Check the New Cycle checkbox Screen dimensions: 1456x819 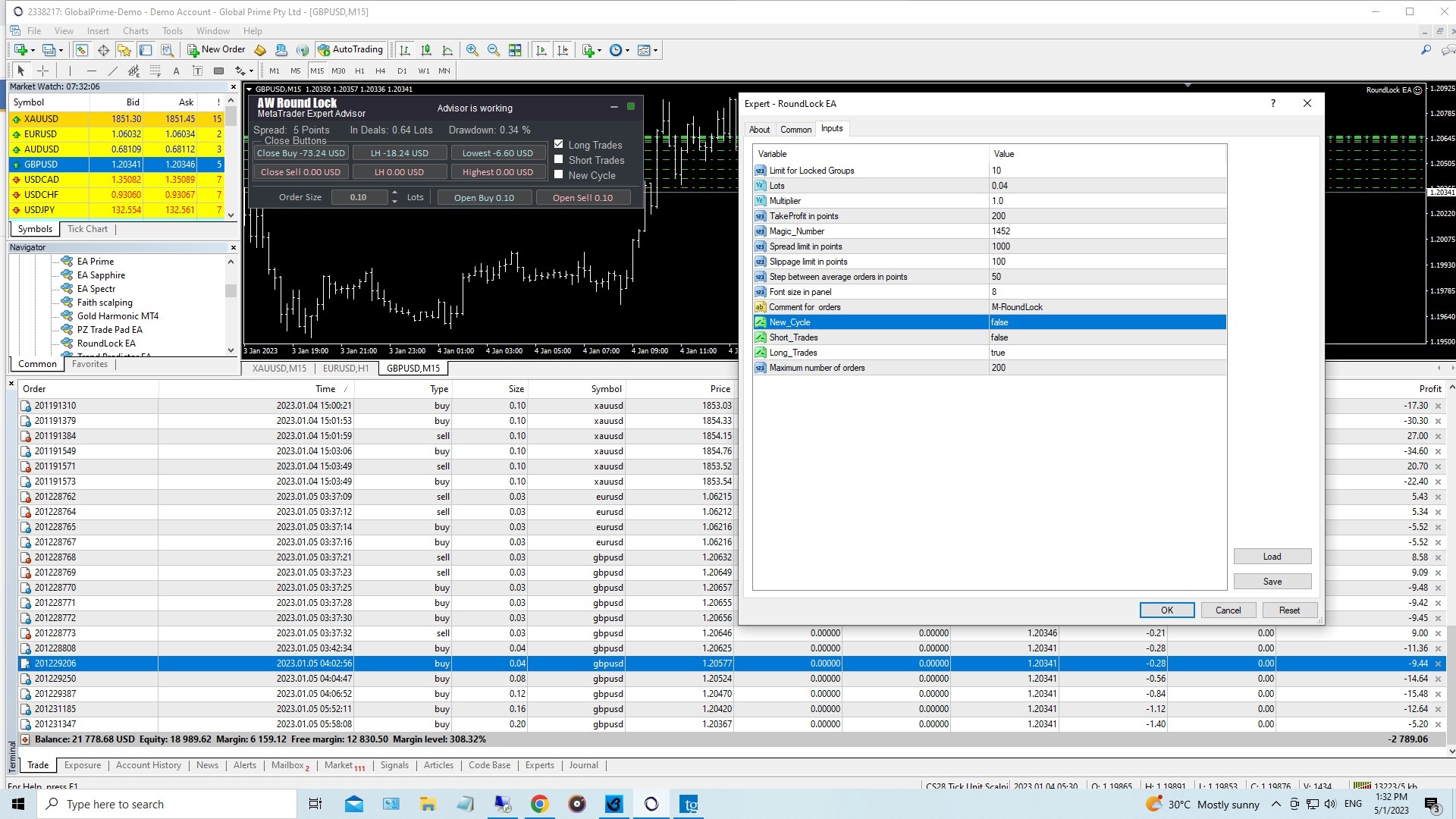coord(559,174)
